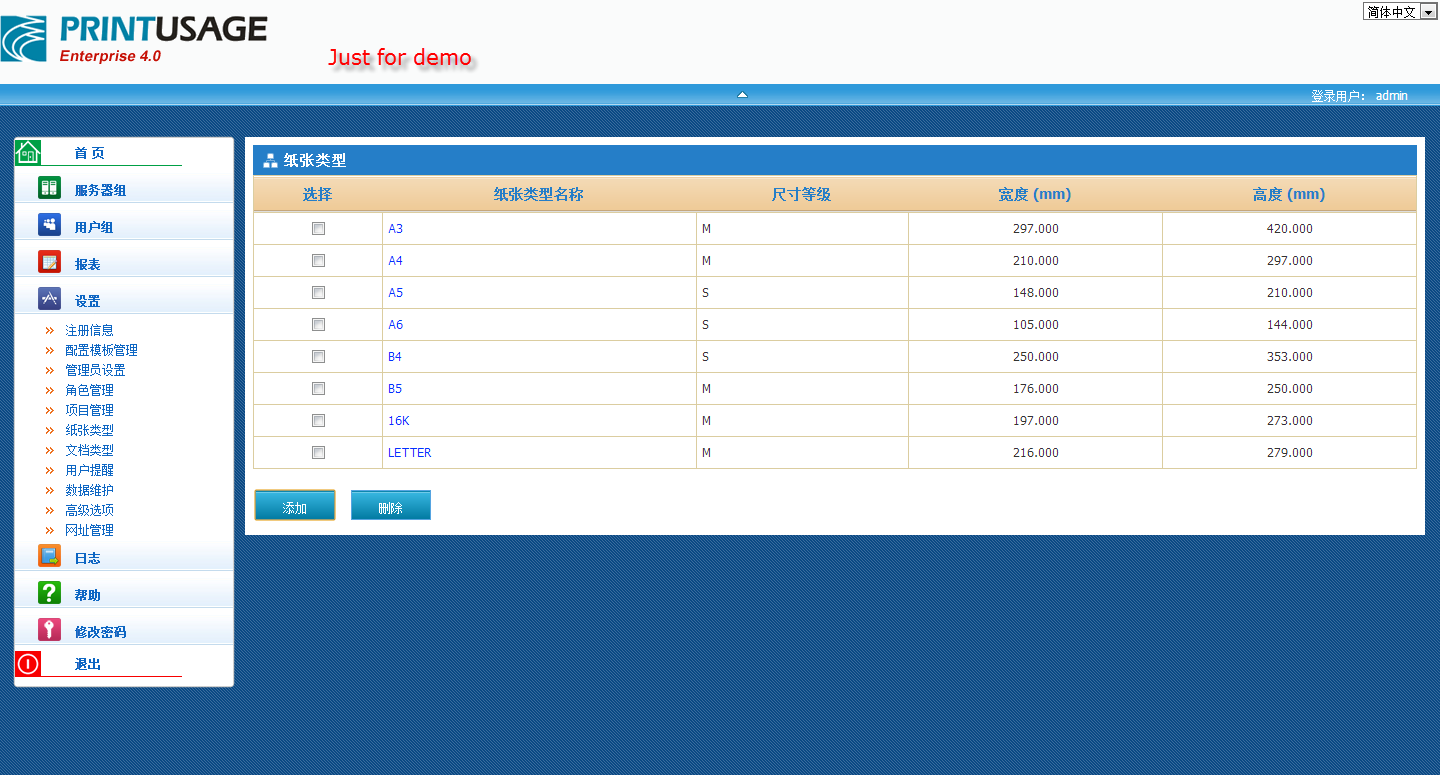Click the Delete (删除) button
Viewport: 1440px width, 775px height.
(390, 506)
